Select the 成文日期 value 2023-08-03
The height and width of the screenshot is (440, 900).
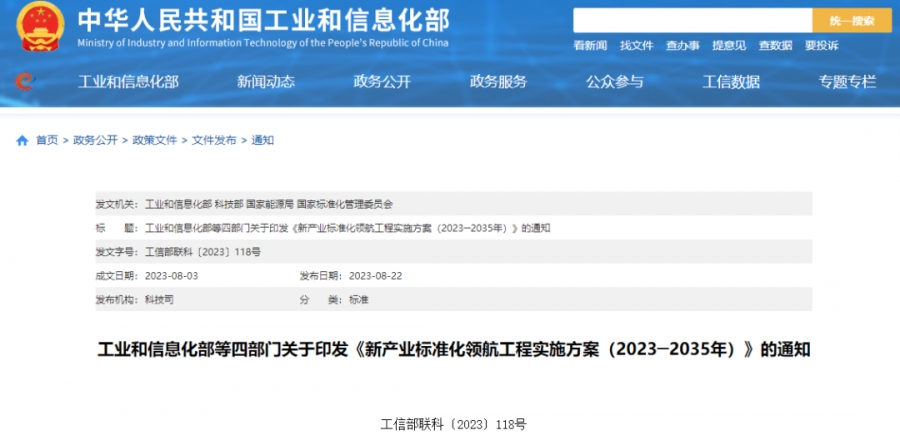[x=171, y=276]
